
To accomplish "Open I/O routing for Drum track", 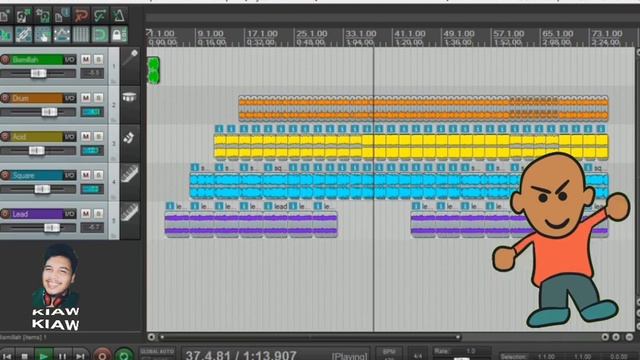I will click(70, 98).
